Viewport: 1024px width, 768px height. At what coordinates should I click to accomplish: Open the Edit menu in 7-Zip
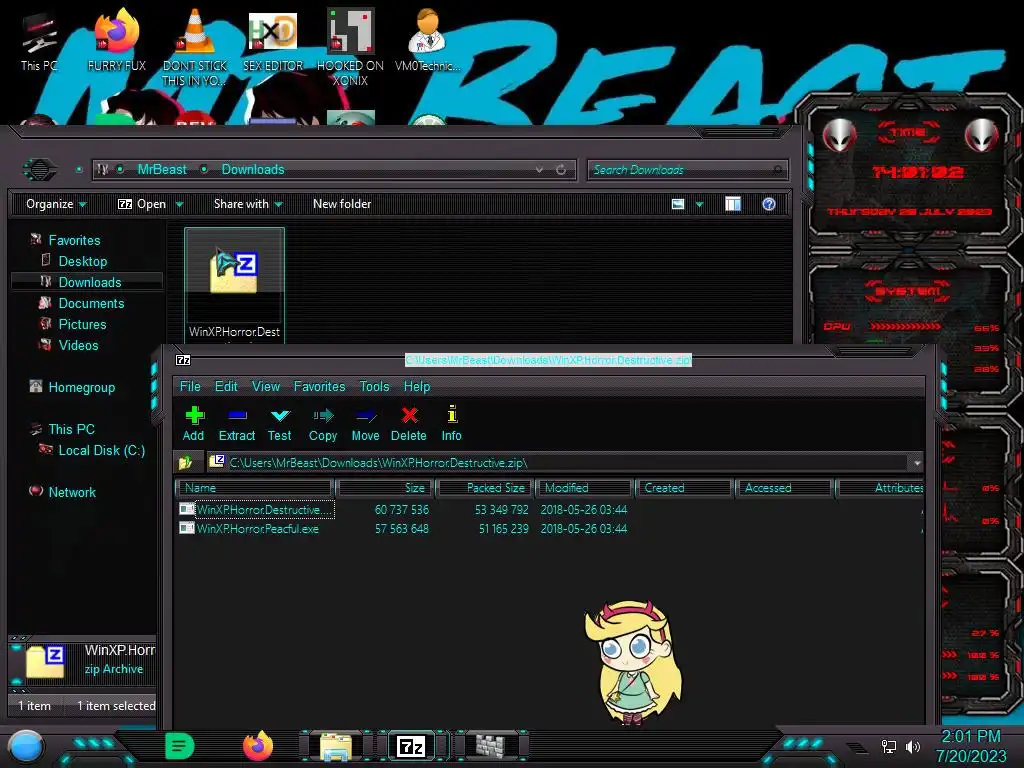(226, 387)
